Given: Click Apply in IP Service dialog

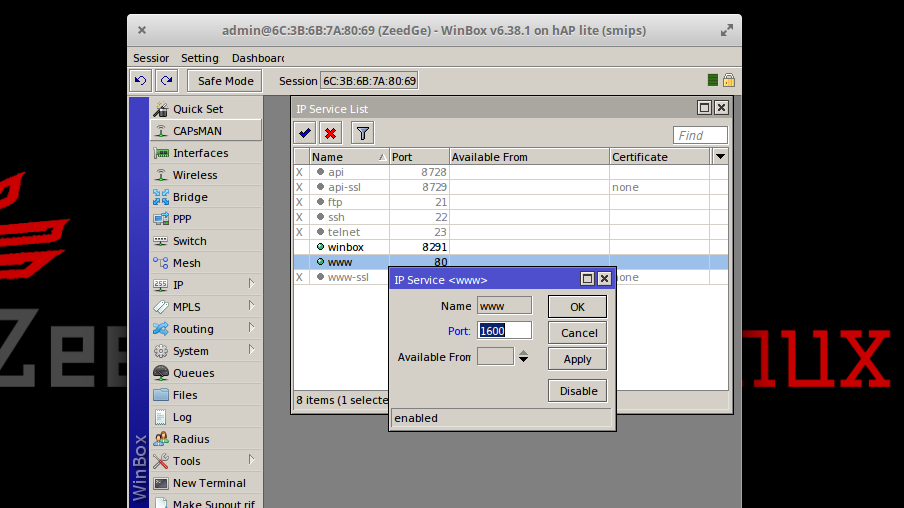Looking at the screenshot, I should coord(577,359).
